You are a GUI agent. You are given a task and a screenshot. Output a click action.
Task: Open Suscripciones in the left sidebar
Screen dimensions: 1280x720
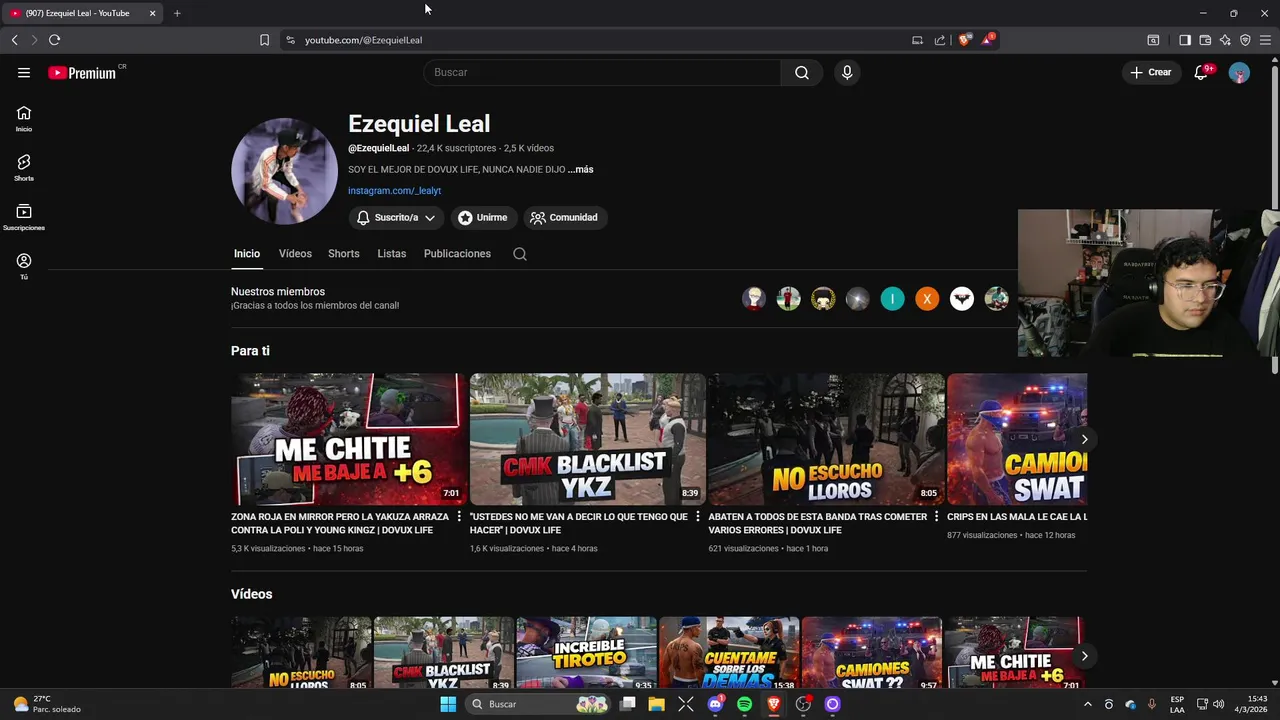coord(24,217)
